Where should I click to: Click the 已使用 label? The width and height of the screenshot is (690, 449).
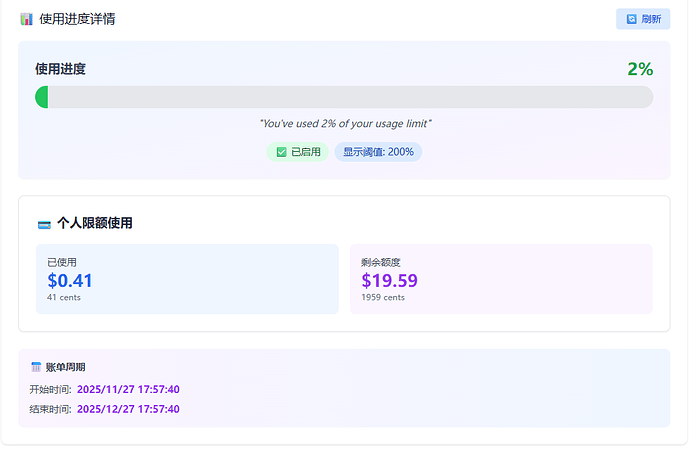[62, 262]
